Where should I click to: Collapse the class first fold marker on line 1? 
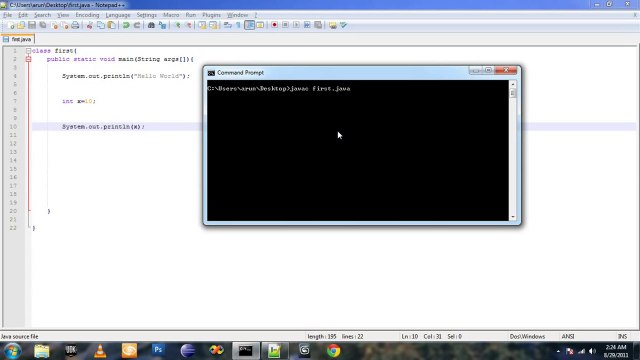click(28, 51)
